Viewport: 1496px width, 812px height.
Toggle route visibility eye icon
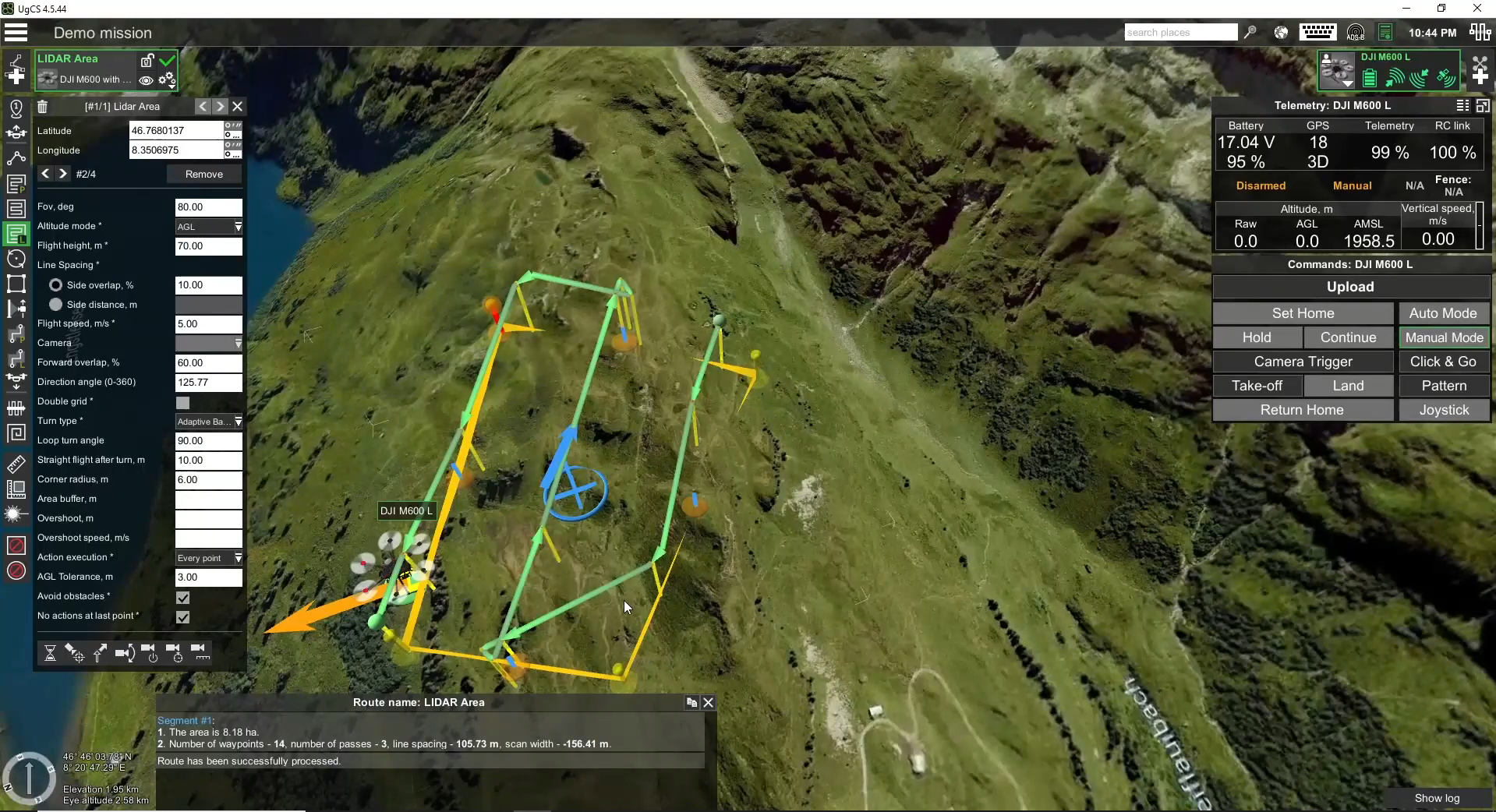tap(146, 79)
